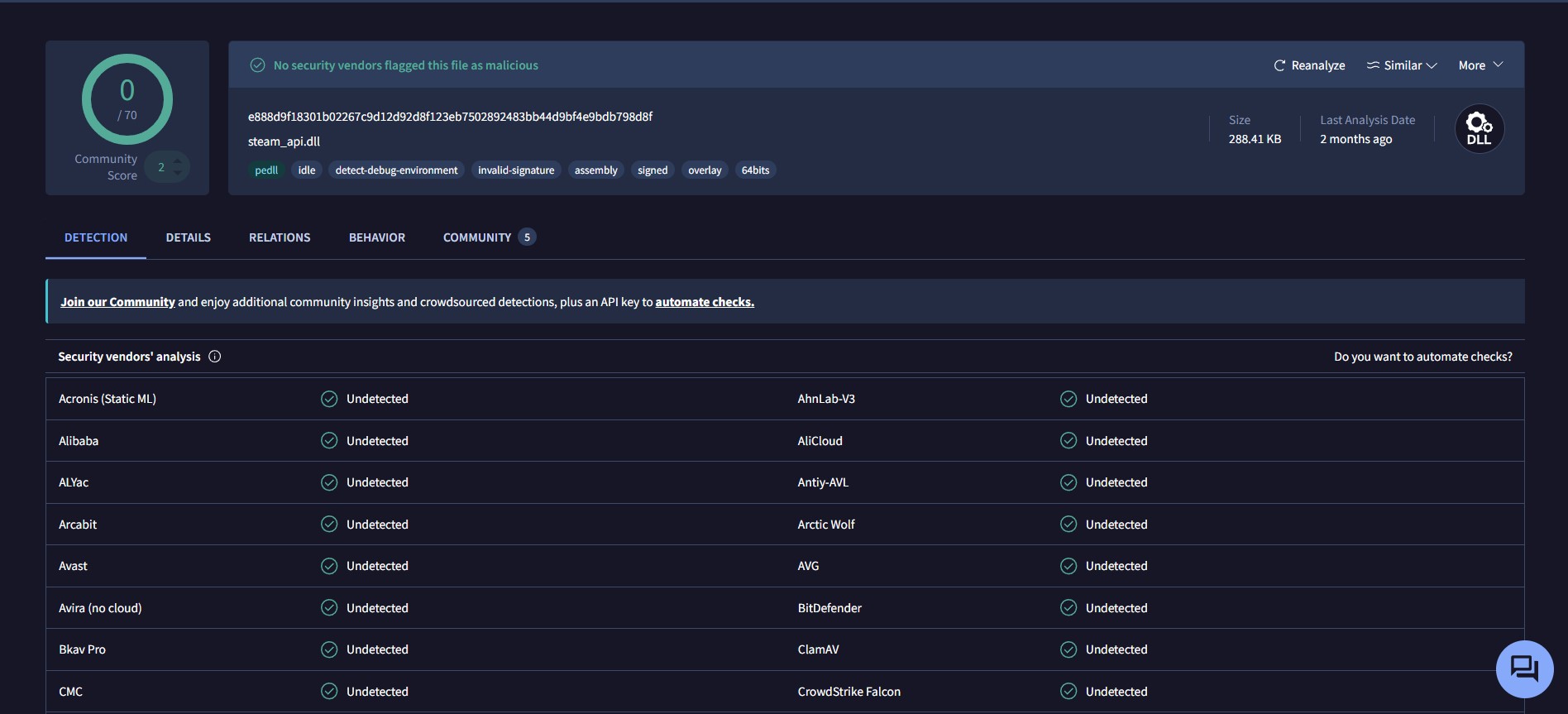1568x714 pixels.
Task: Click the green check icon in the no-vendors-flagged banner
Action: (x=258, y=65)
